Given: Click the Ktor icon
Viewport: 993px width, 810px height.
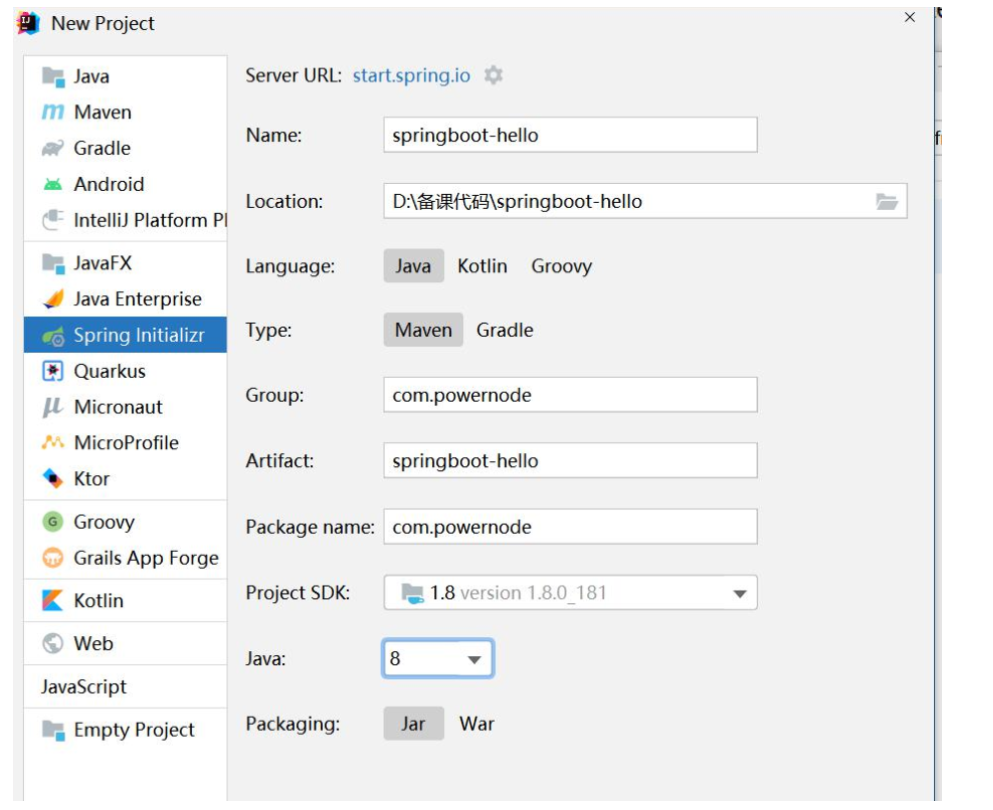Looking at the screenshot, I should [53, 478].
